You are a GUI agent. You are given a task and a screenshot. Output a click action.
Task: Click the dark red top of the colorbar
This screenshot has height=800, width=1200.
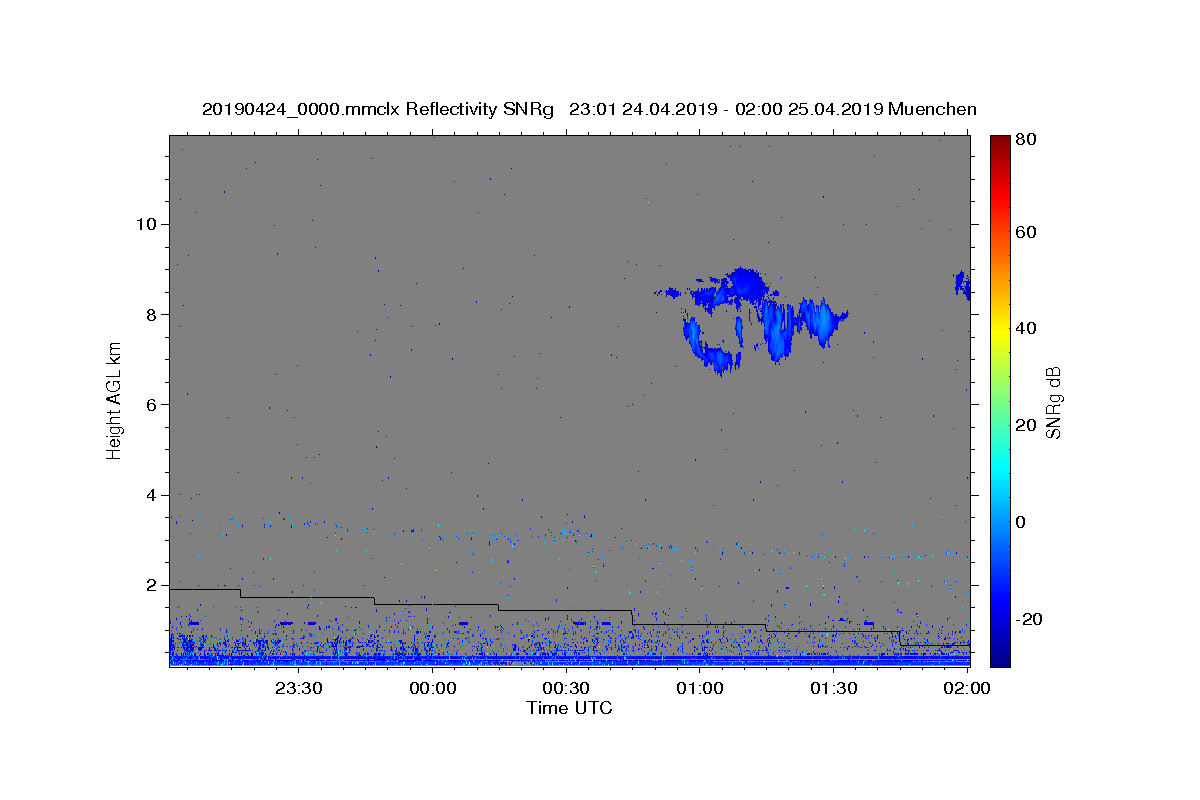coord(1000,145)
